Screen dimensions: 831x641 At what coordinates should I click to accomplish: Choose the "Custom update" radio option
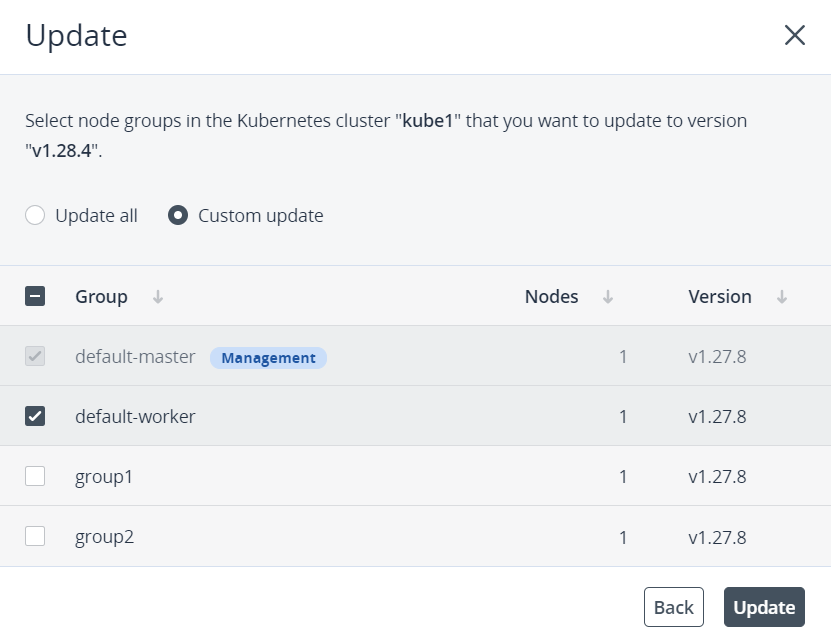click(x=178, y=216)
